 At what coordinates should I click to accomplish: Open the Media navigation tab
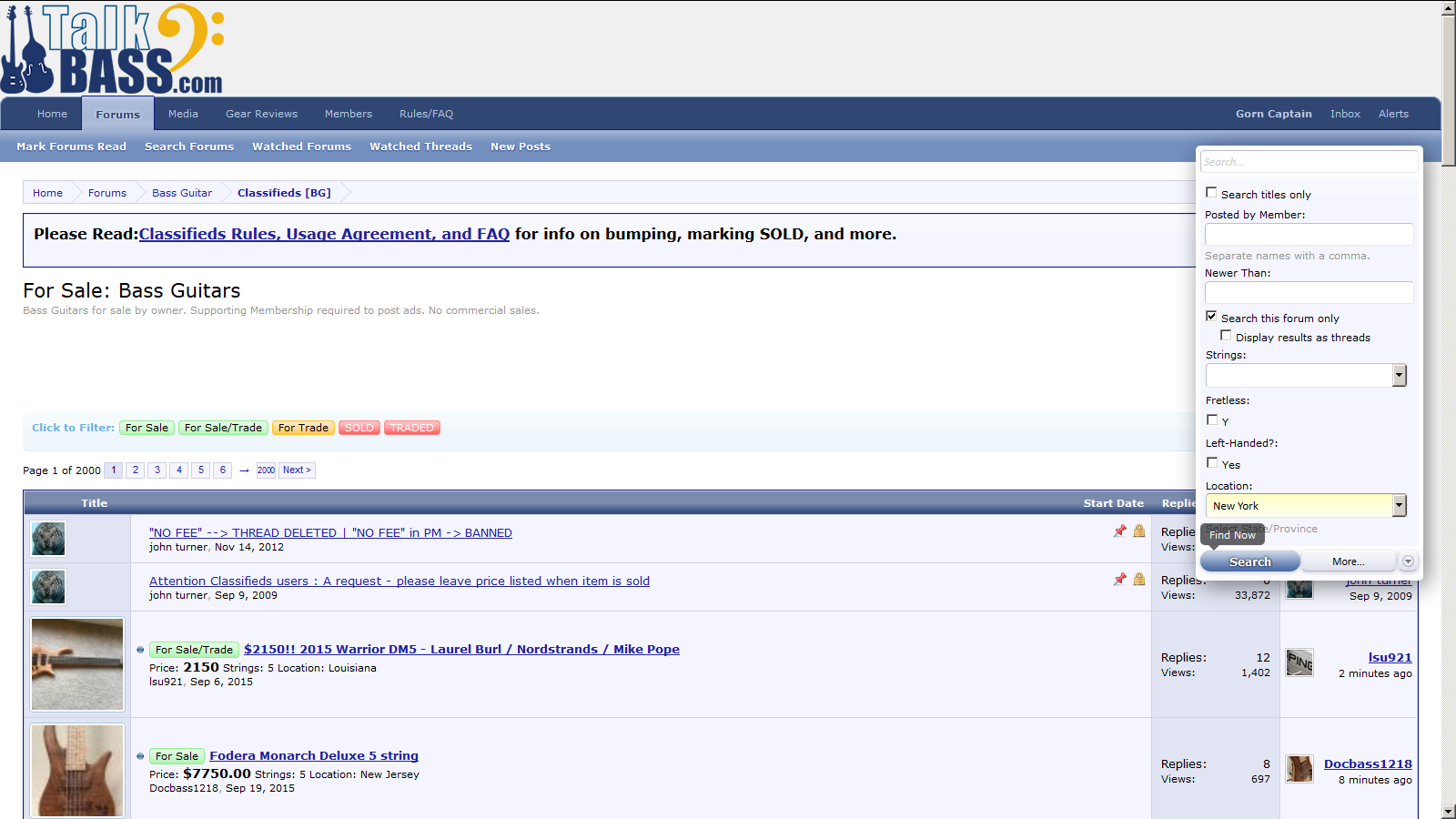tap(183, 114)
